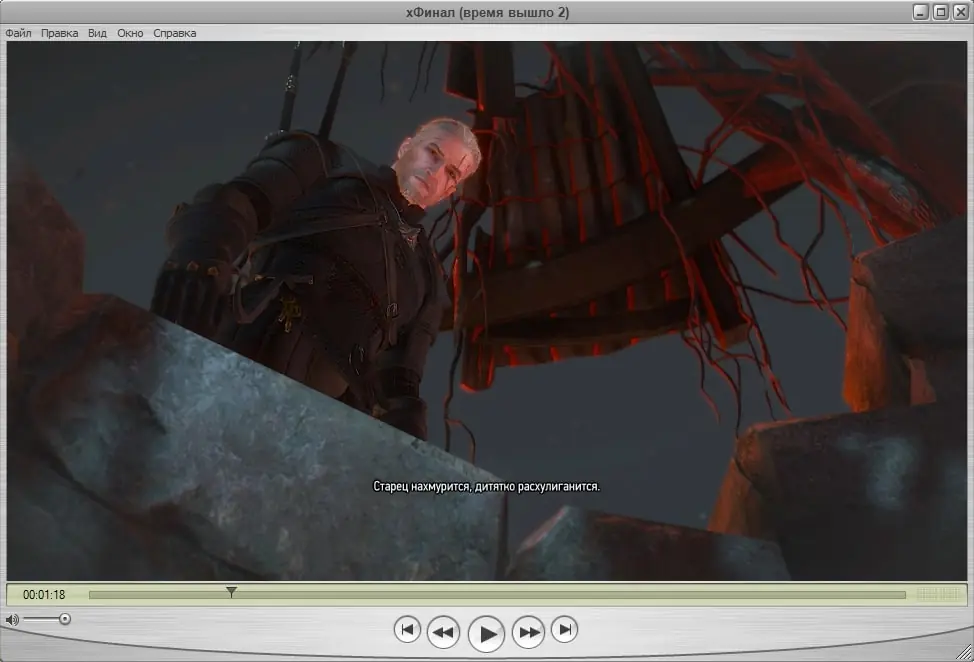Click the rewind button
Viewport: 974px width, 662px height.
point(443,632)
